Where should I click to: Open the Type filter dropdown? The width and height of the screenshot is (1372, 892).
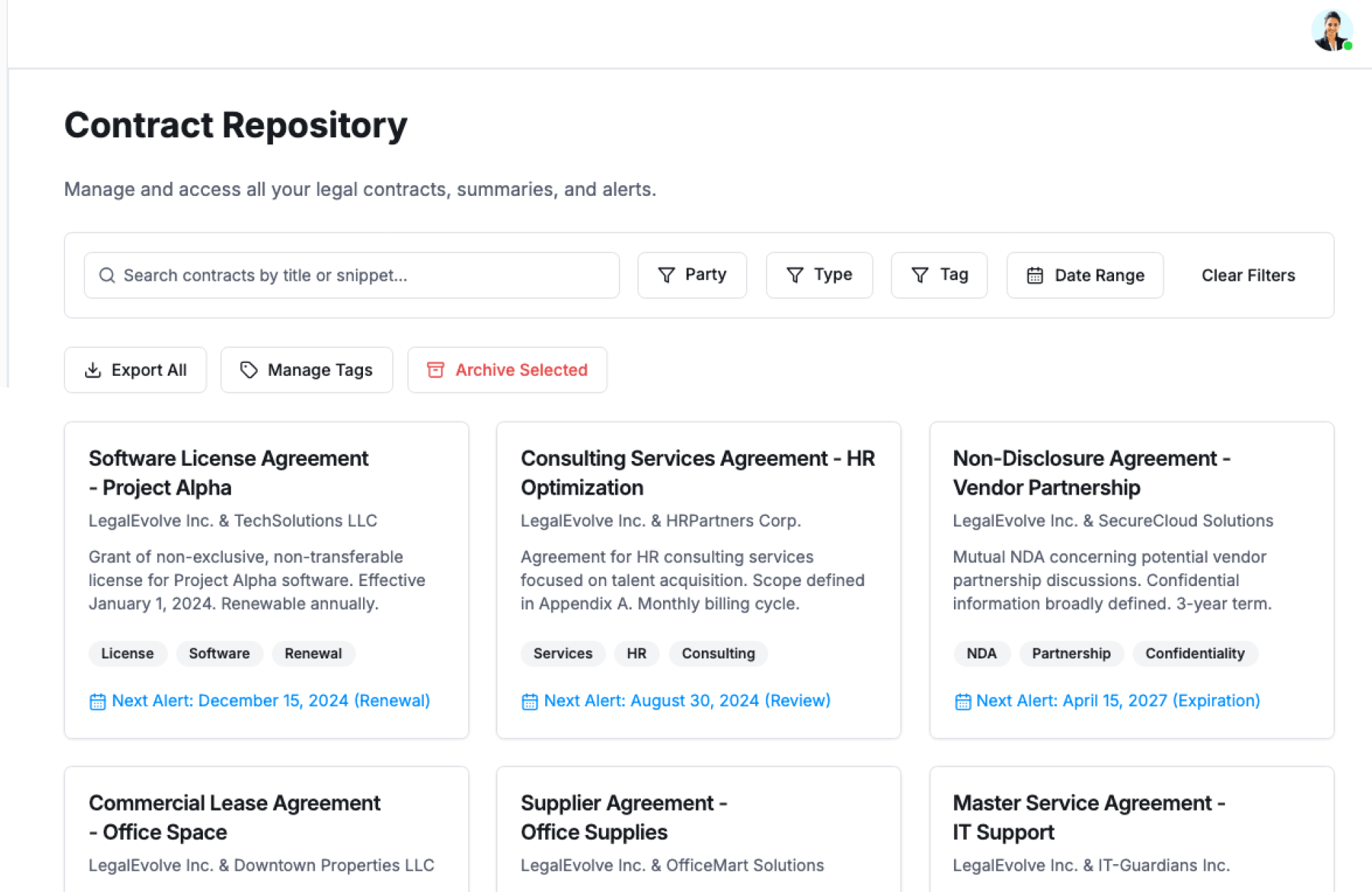(819, 275)
